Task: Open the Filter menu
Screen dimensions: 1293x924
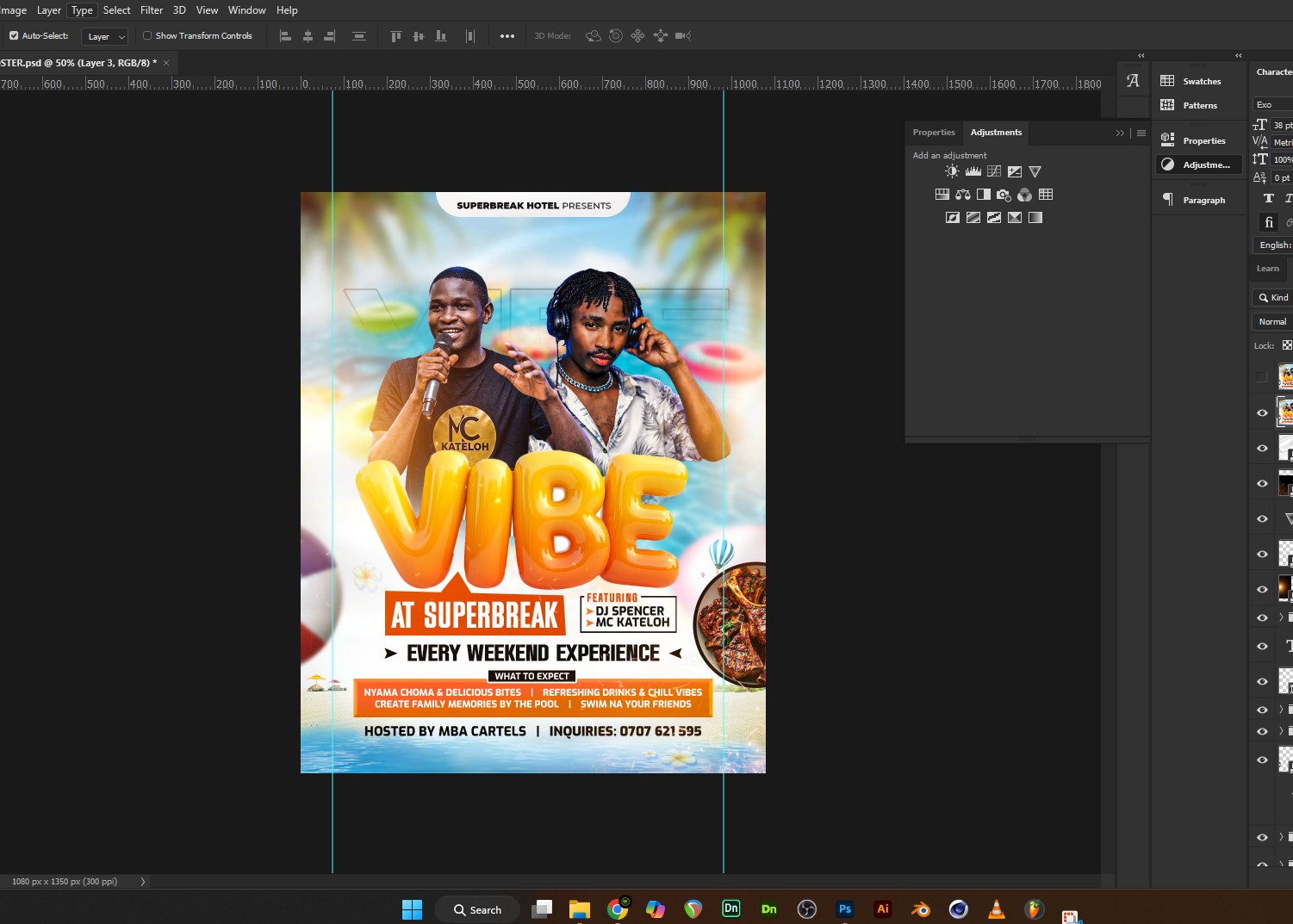Action: coord(152,10)
